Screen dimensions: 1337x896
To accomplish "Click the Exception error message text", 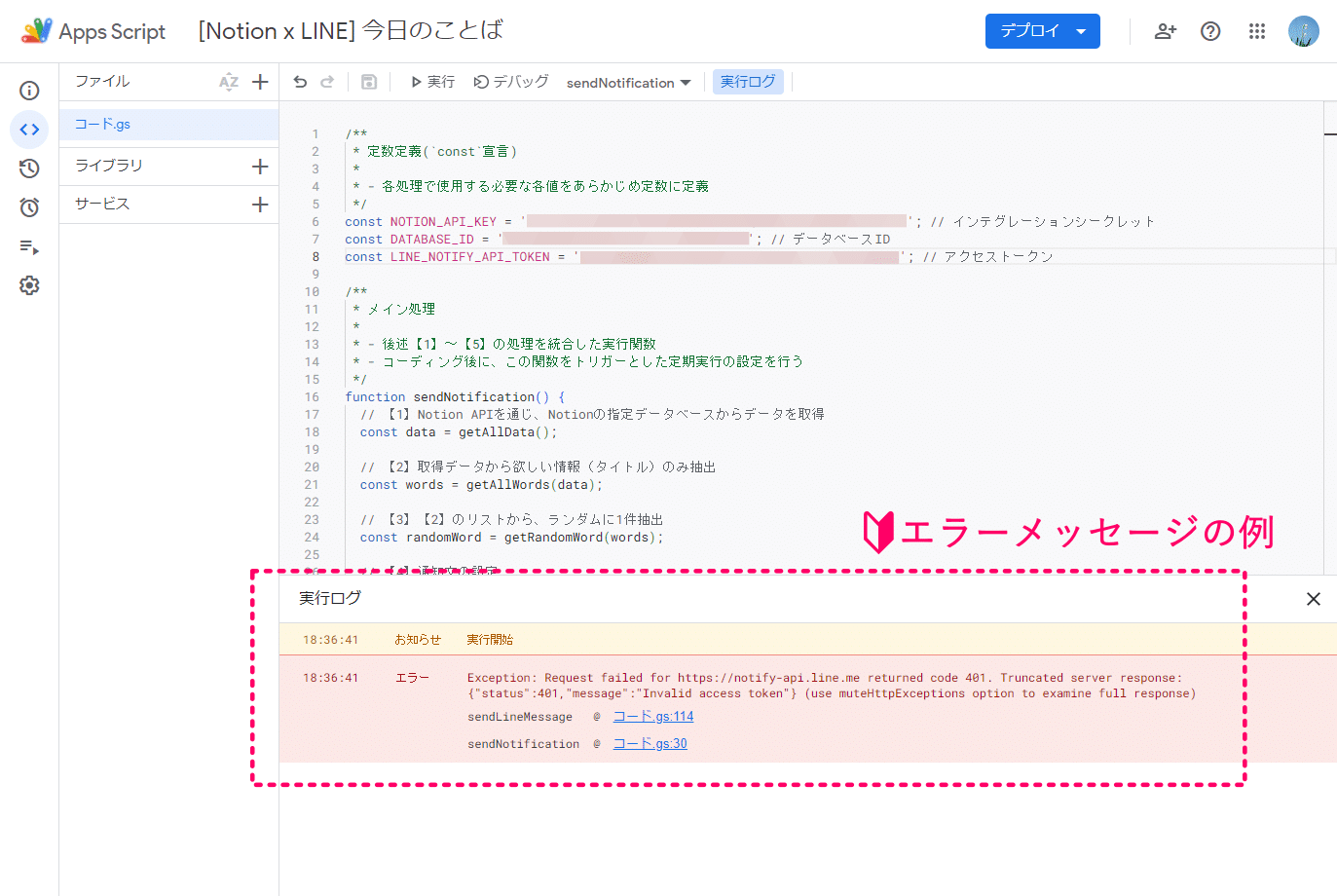I will coord(831,686).
